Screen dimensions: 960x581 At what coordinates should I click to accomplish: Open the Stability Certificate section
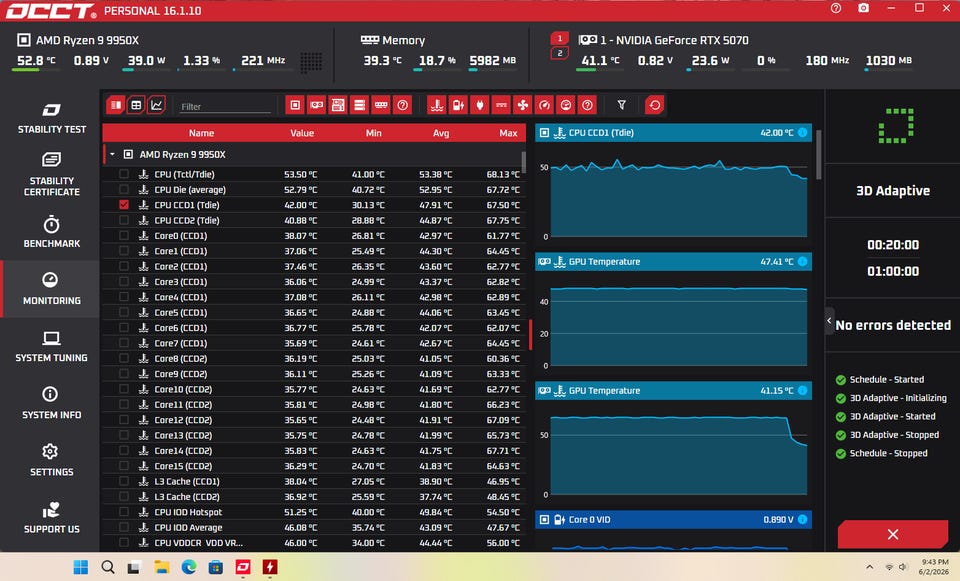pyautogui.click(x=51, y=174)
